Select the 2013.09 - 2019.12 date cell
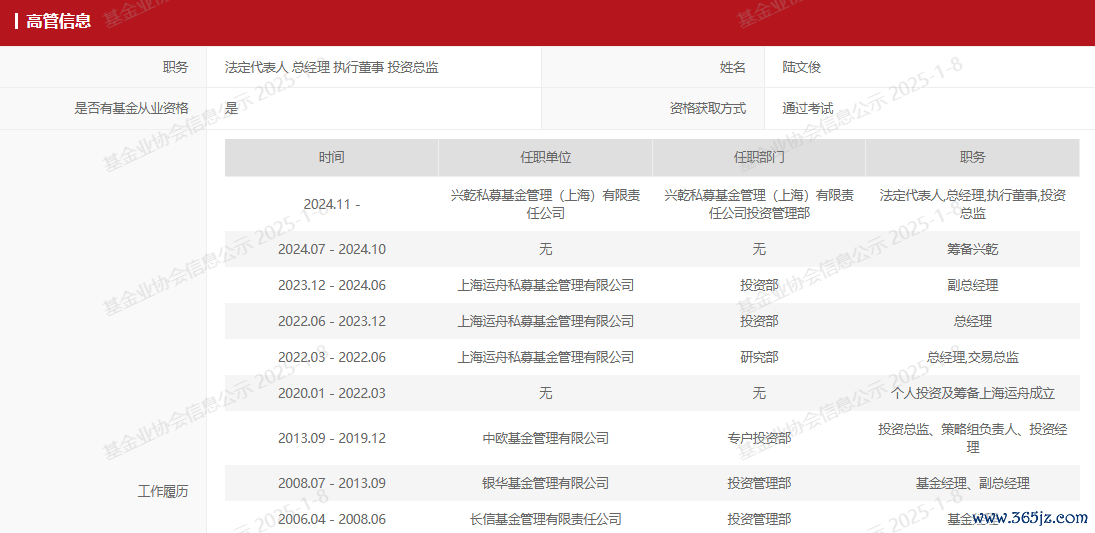The image size is (1095, 533). click(x=332, y=439)
